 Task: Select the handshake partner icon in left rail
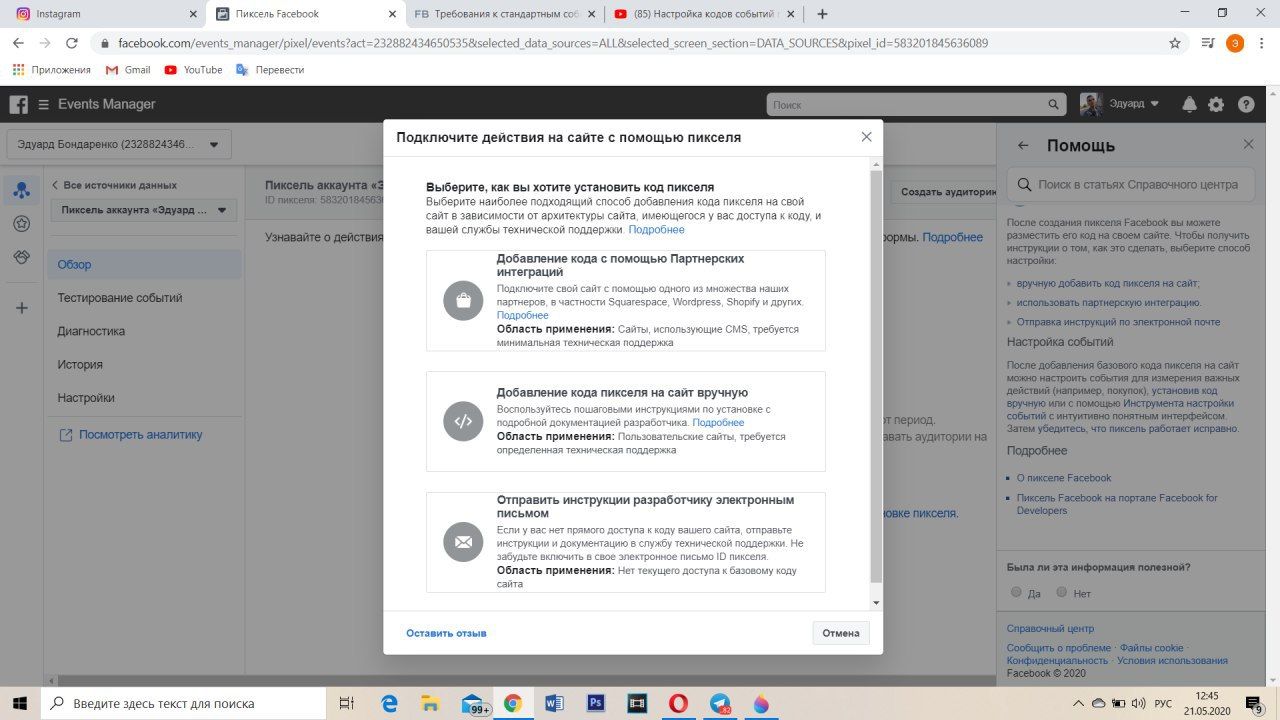coord(21,257)
